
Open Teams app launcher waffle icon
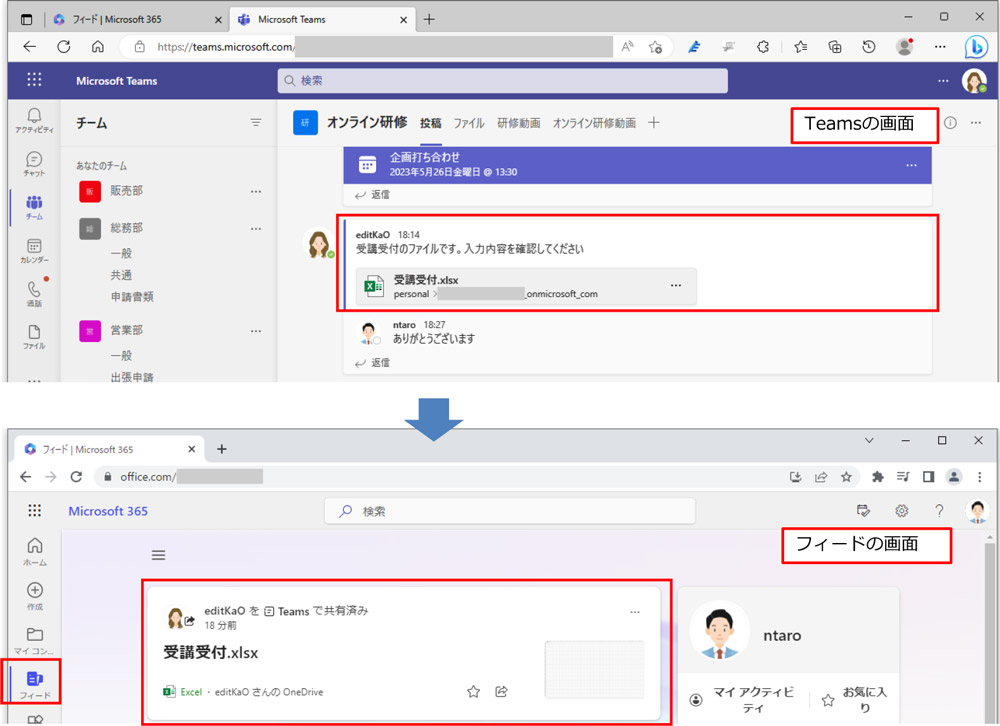click(x=34, y=80)
